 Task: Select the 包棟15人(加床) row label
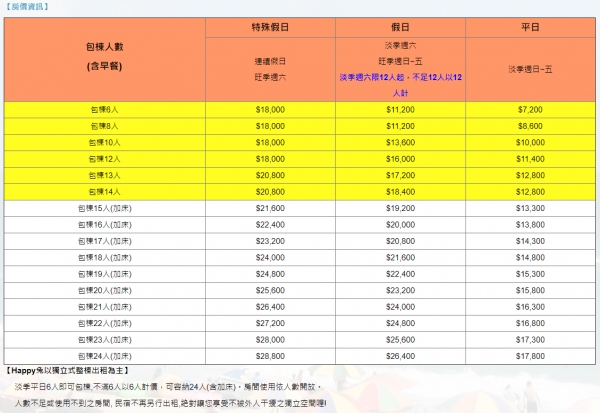click(x=105, y=207)
